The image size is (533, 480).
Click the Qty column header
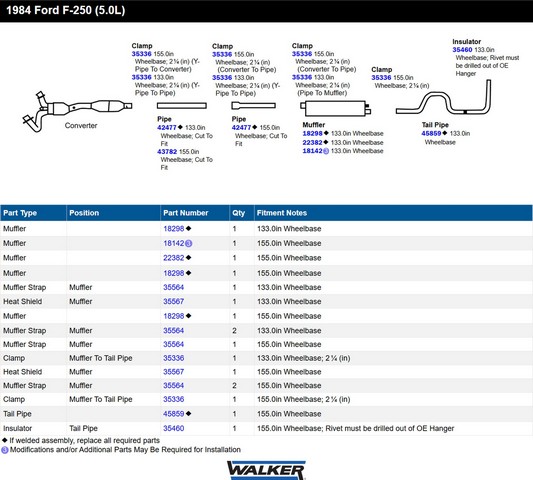pos(242,213)
